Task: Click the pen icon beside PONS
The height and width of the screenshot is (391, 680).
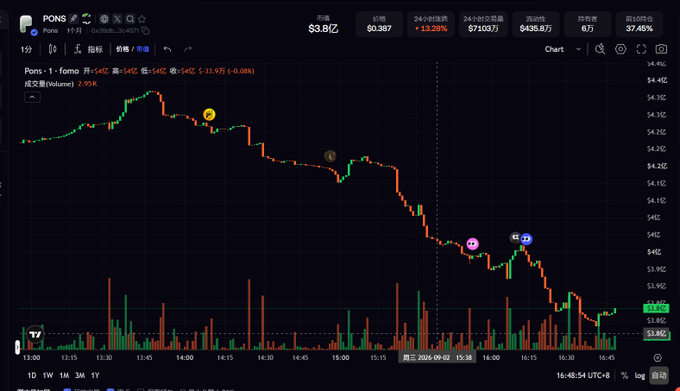Action: tap(74, 19)
